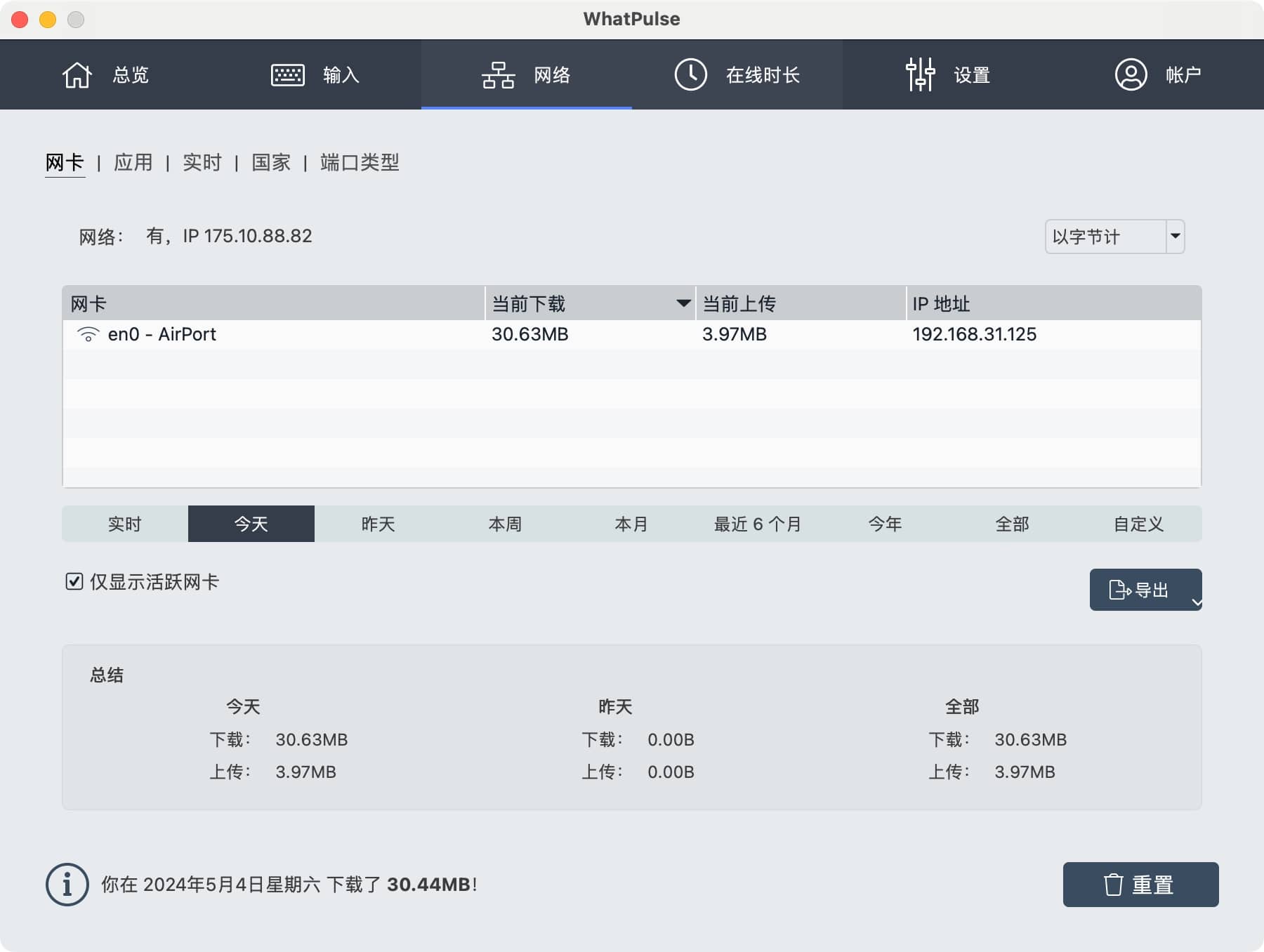The width and height of the screenshot is (1264, 952).
Task: Select the 今天 time range
Action: pos(251,524)
